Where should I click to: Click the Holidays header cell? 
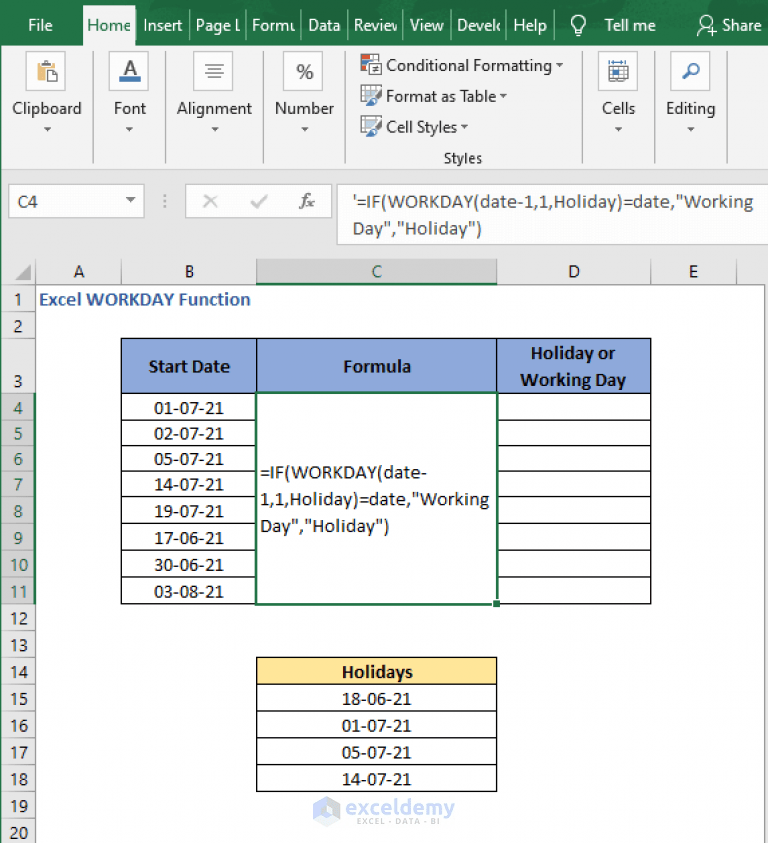coord(376,671)
